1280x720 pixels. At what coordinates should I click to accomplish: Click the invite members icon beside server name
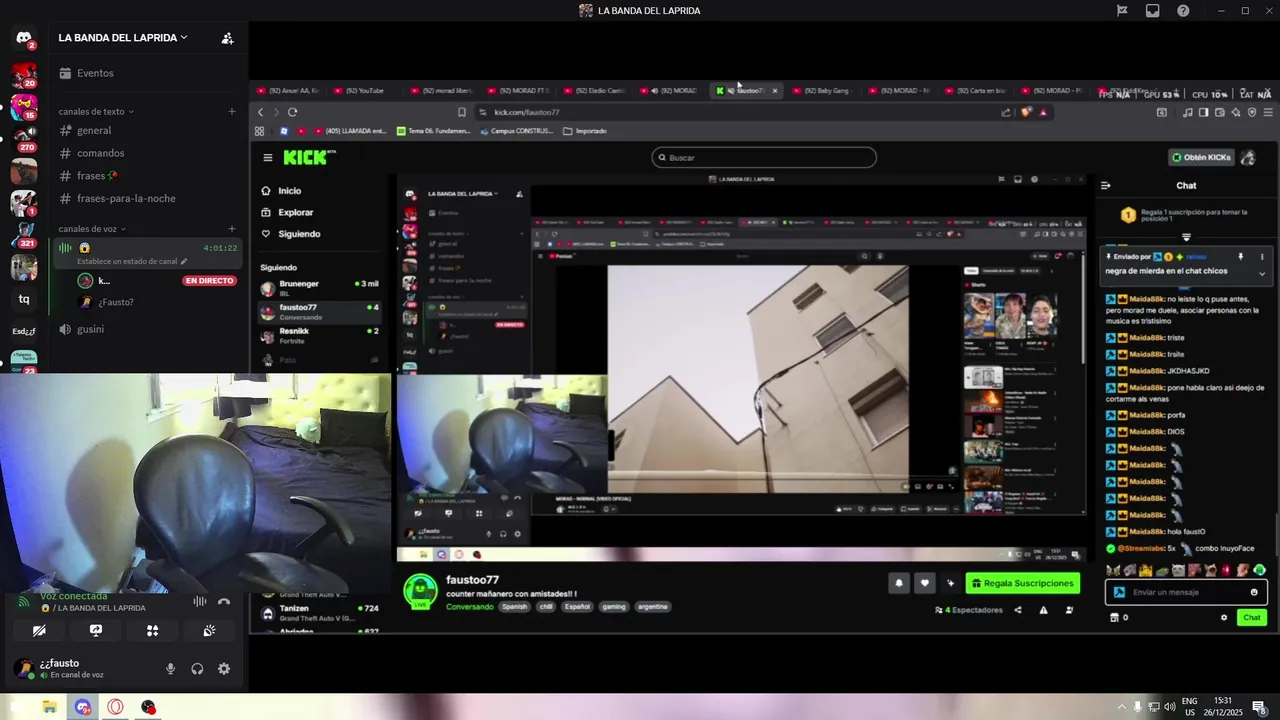point(227,38)
